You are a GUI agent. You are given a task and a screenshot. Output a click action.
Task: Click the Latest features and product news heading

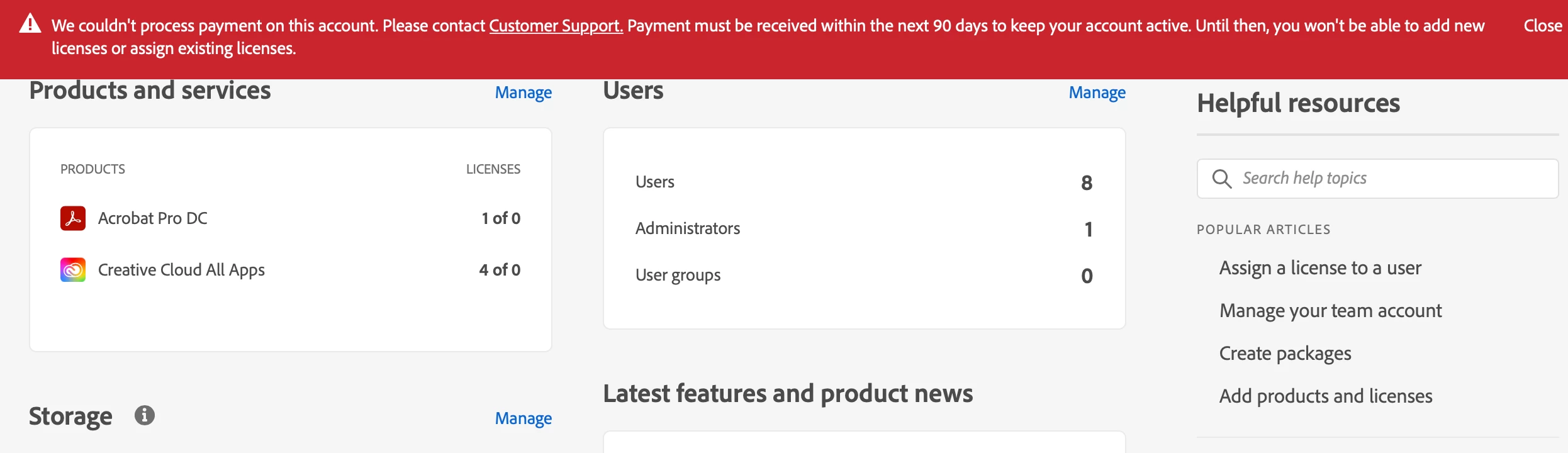[788, 394]
